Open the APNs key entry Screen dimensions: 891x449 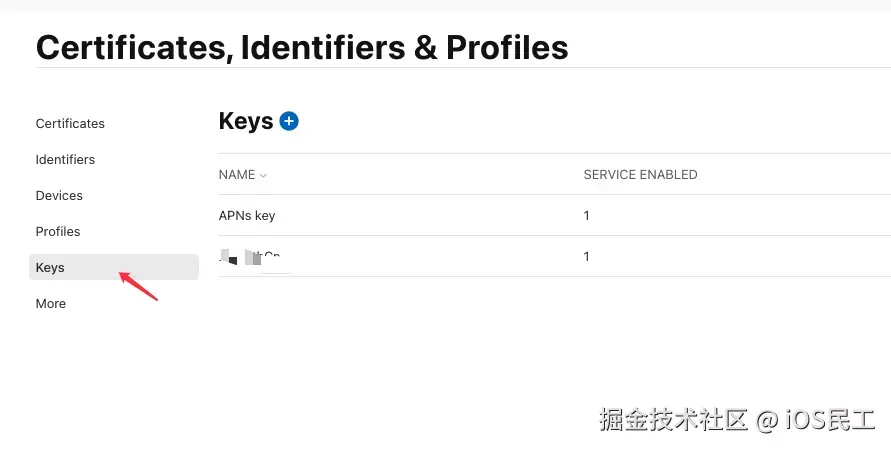click(x=247, y=215)
